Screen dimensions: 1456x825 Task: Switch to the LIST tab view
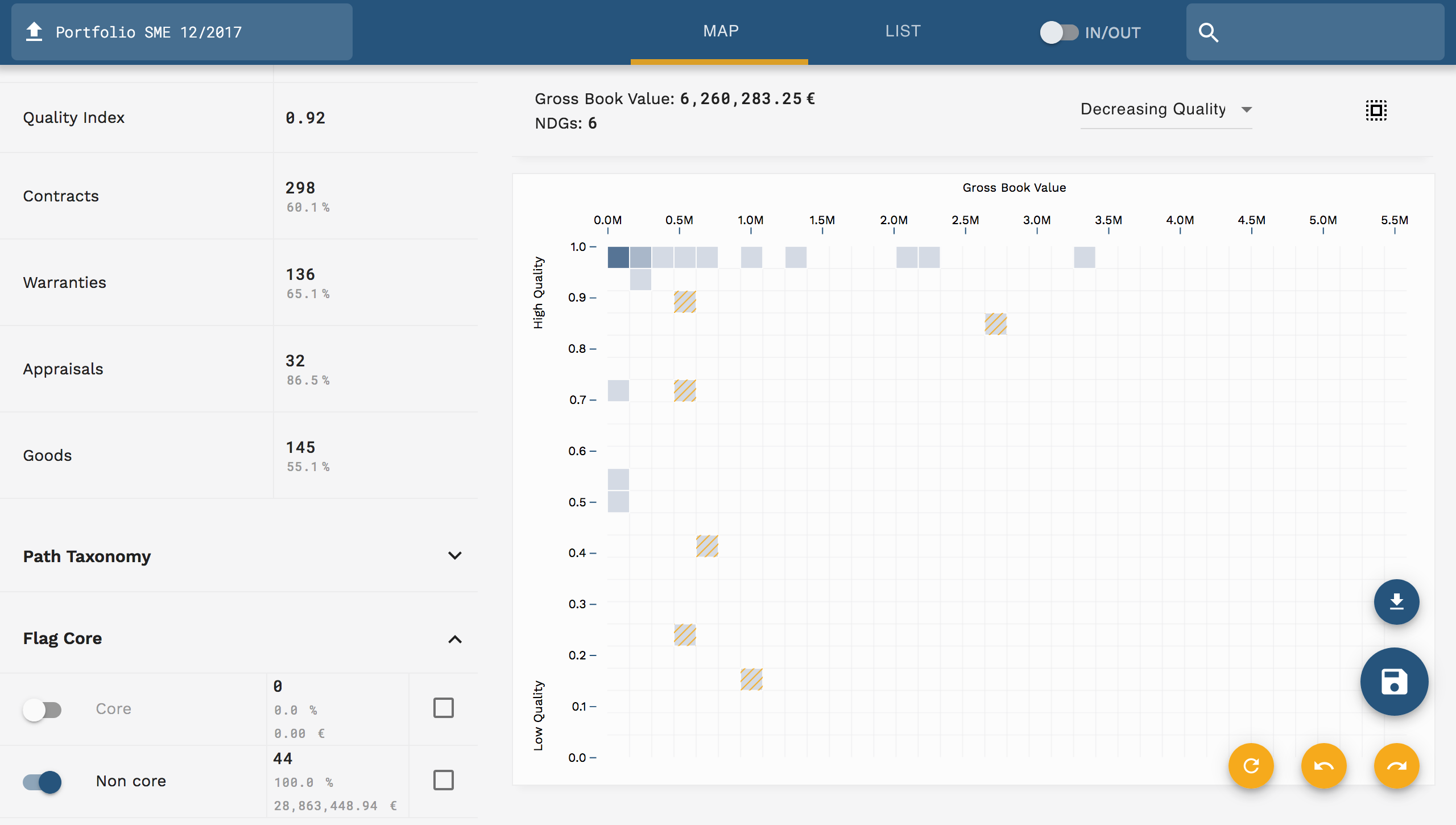point(902,31)
